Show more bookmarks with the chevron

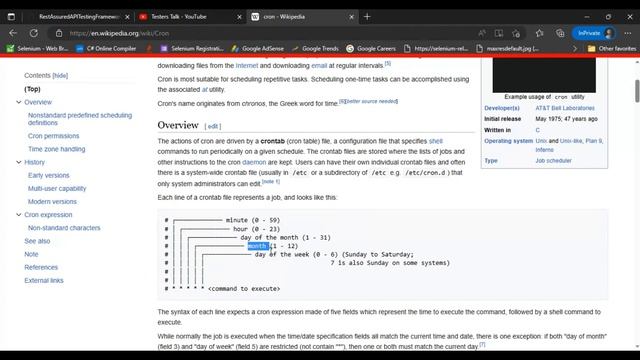[575, 49]
